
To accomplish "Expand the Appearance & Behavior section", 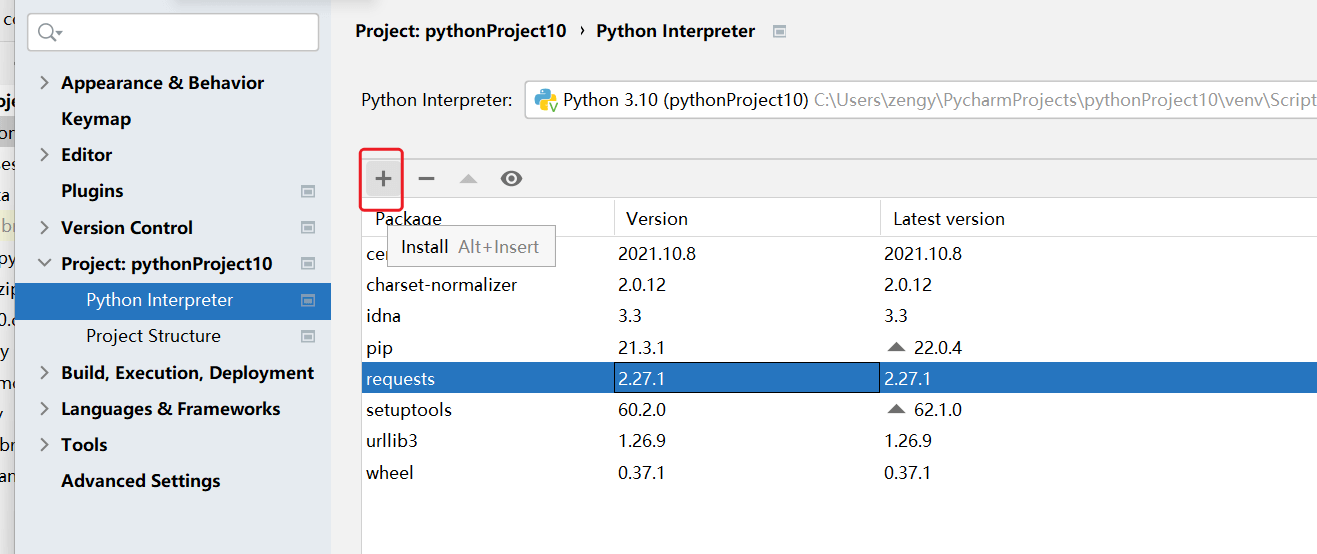I will tap(44, 83).
